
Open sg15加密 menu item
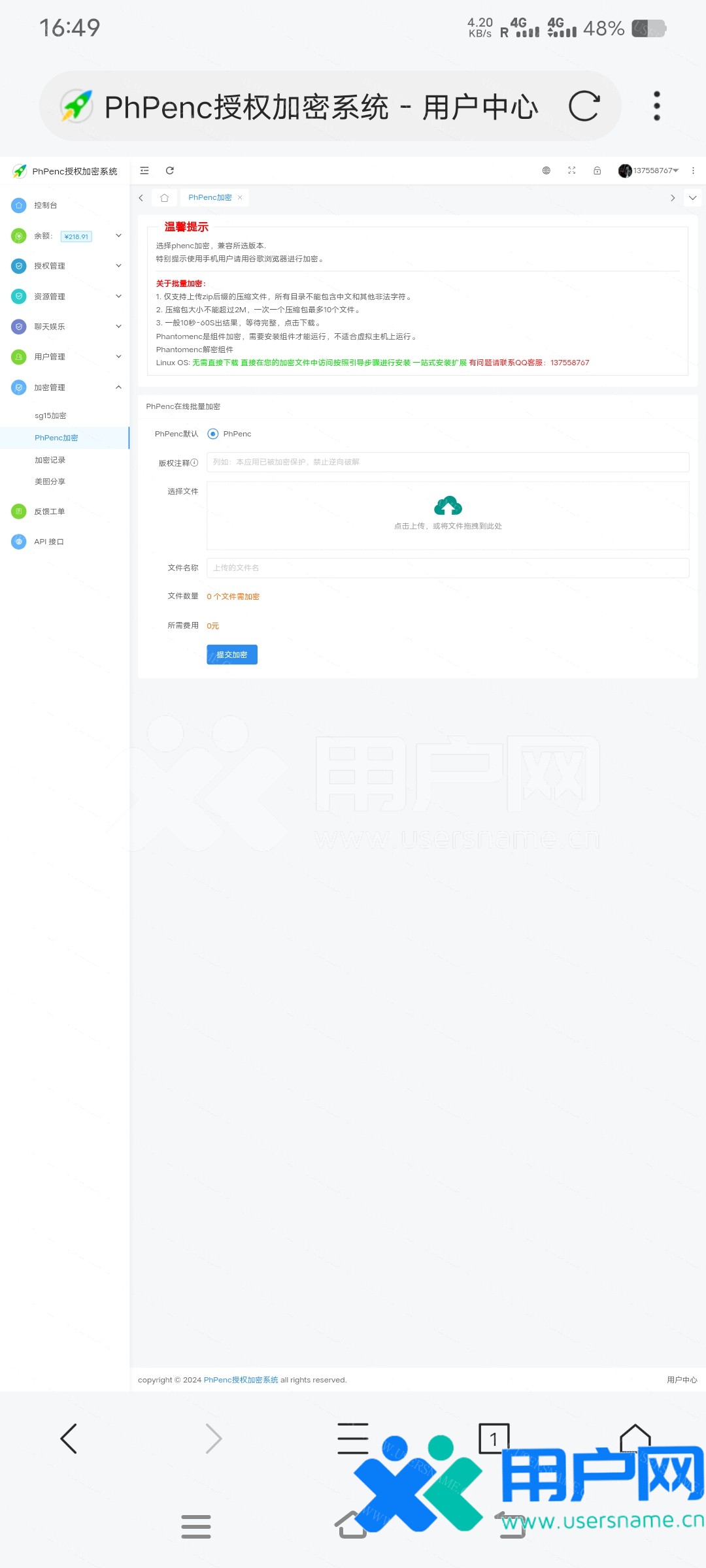point(50,416)
